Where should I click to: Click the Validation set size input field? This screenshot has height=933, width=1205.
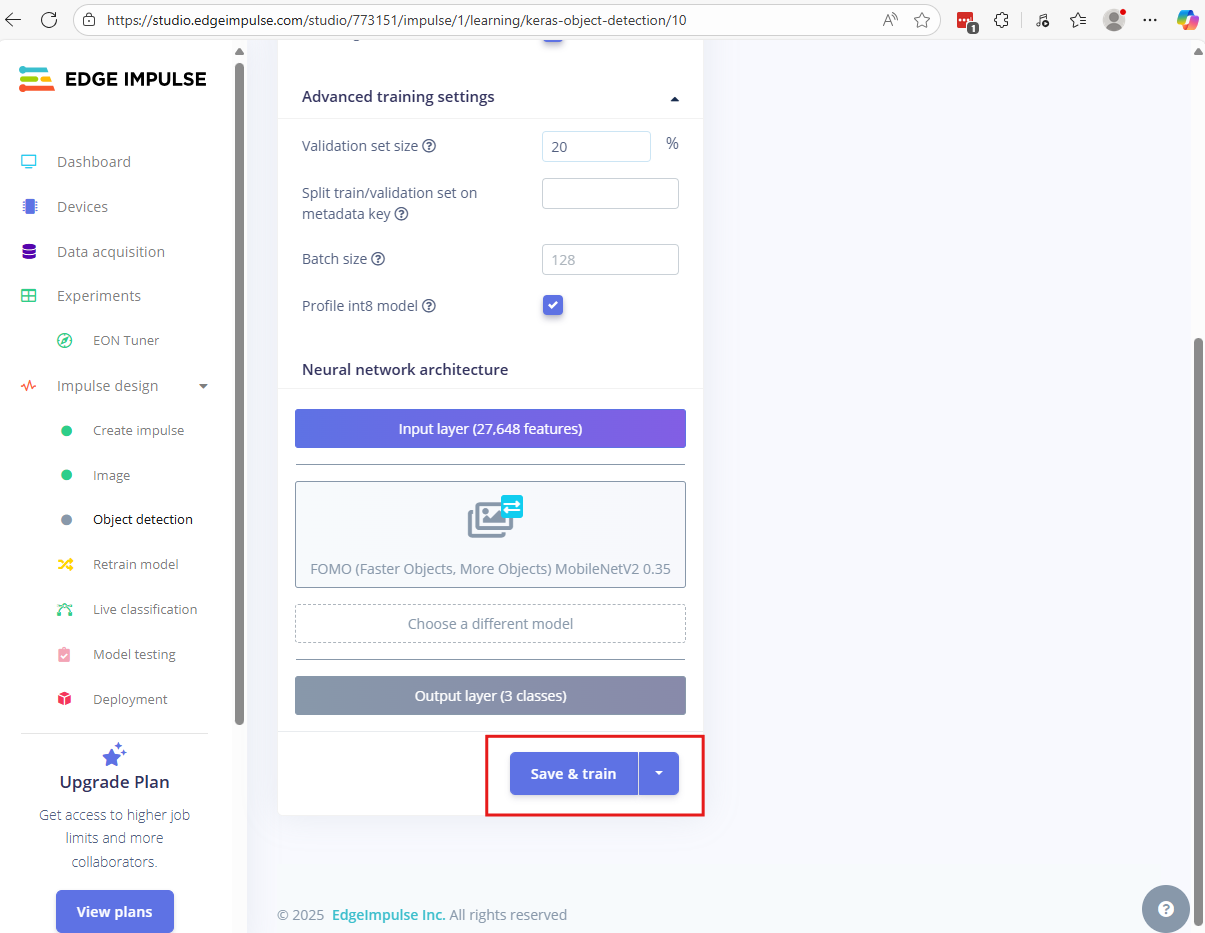(x=596, y=147)
